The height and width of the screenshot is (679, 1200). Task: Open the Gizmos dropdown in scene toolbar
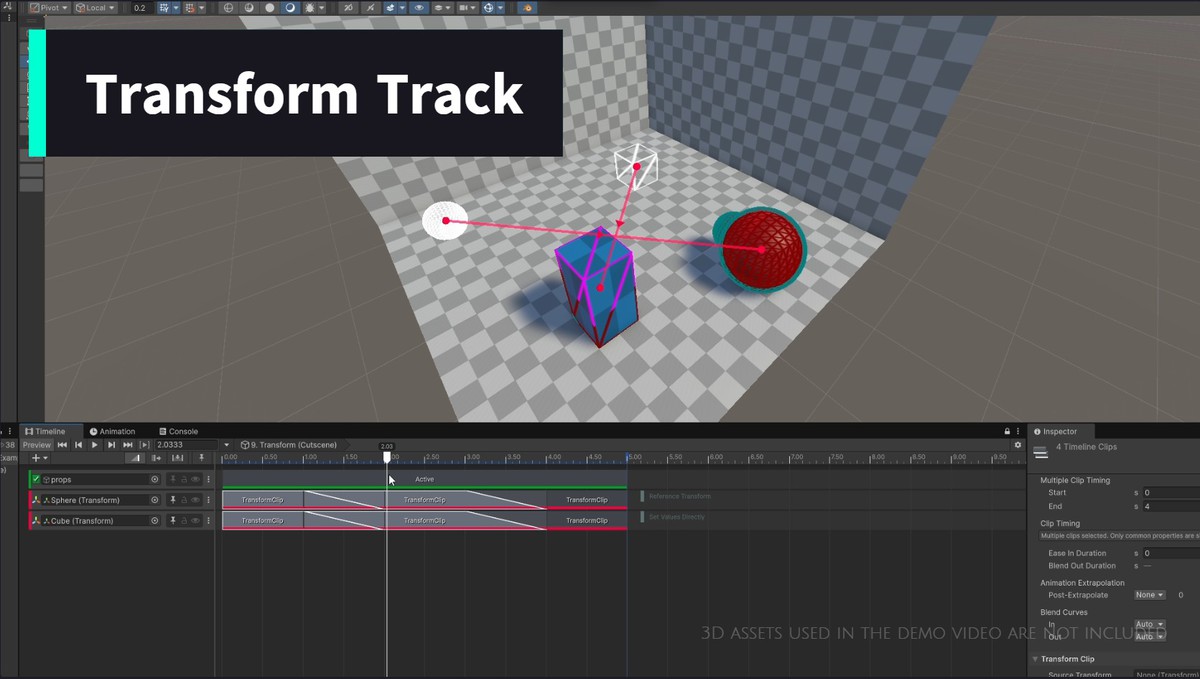pyautogui.click(x=500, y=8)
